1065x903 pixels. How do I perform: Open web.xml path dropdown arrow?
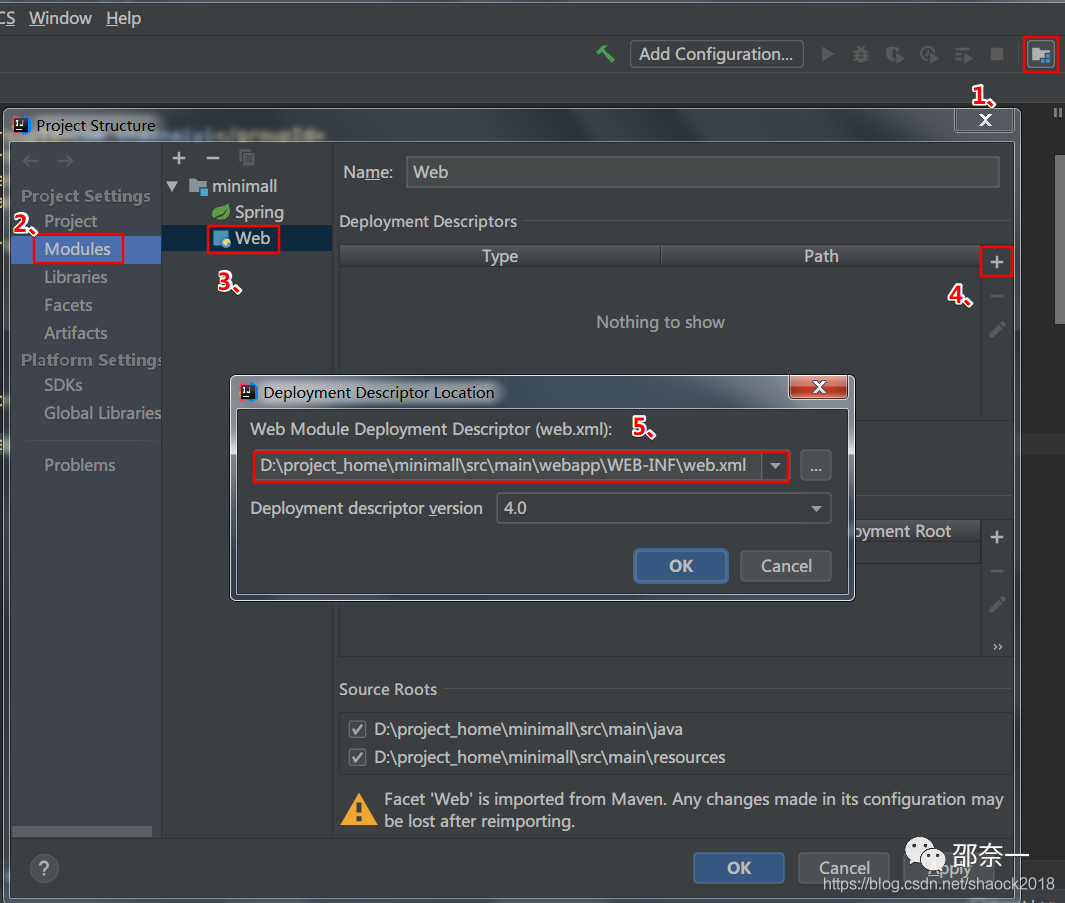pyautogui.click(x=775, y=466)
